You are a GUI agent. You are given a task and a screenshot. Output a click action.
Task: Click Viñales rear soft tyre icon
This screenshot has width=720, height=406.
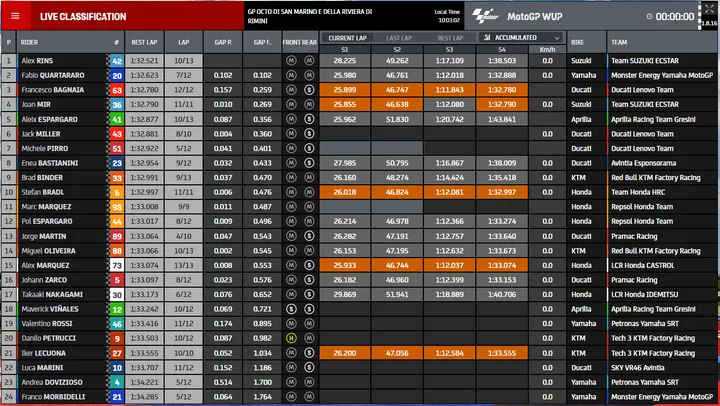click(x=309, y=309)
